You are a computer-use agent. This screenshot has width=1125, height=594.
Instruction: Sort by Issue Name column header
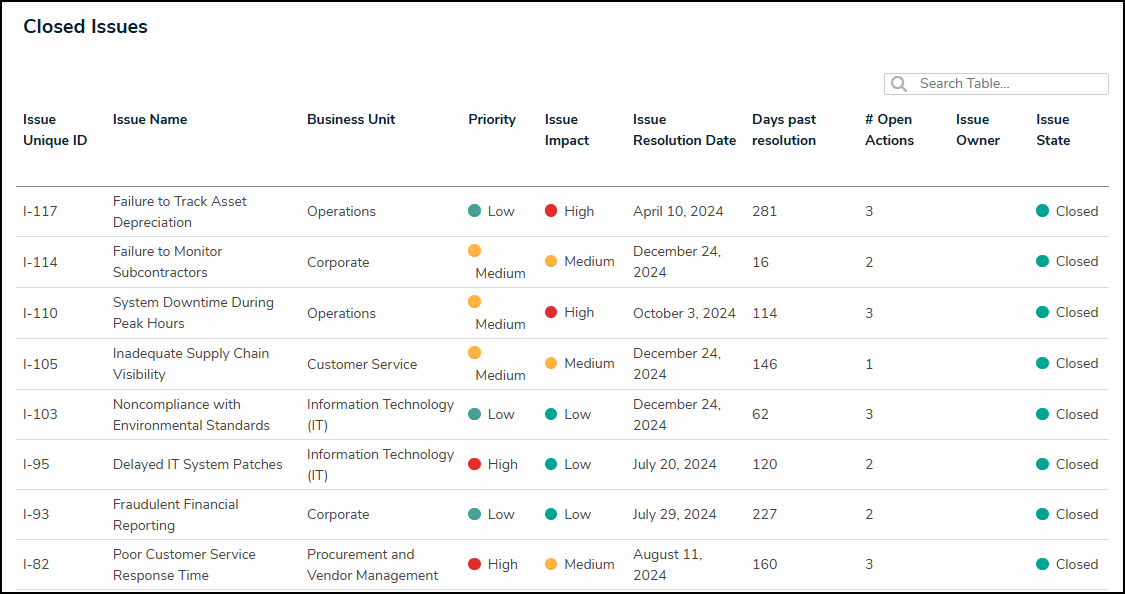pyautogui.click(x=150, y=120)
